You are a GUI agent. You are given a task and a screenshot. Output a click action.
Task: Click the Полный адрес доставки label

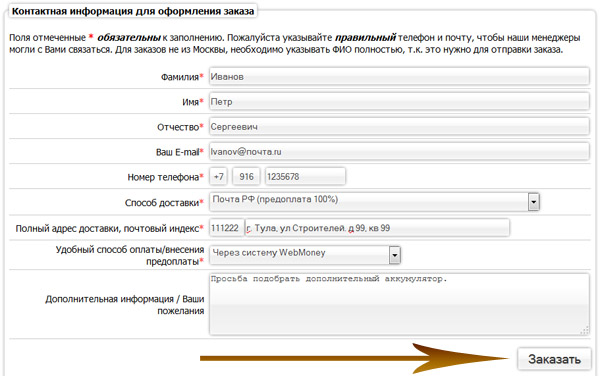(109, 229)
